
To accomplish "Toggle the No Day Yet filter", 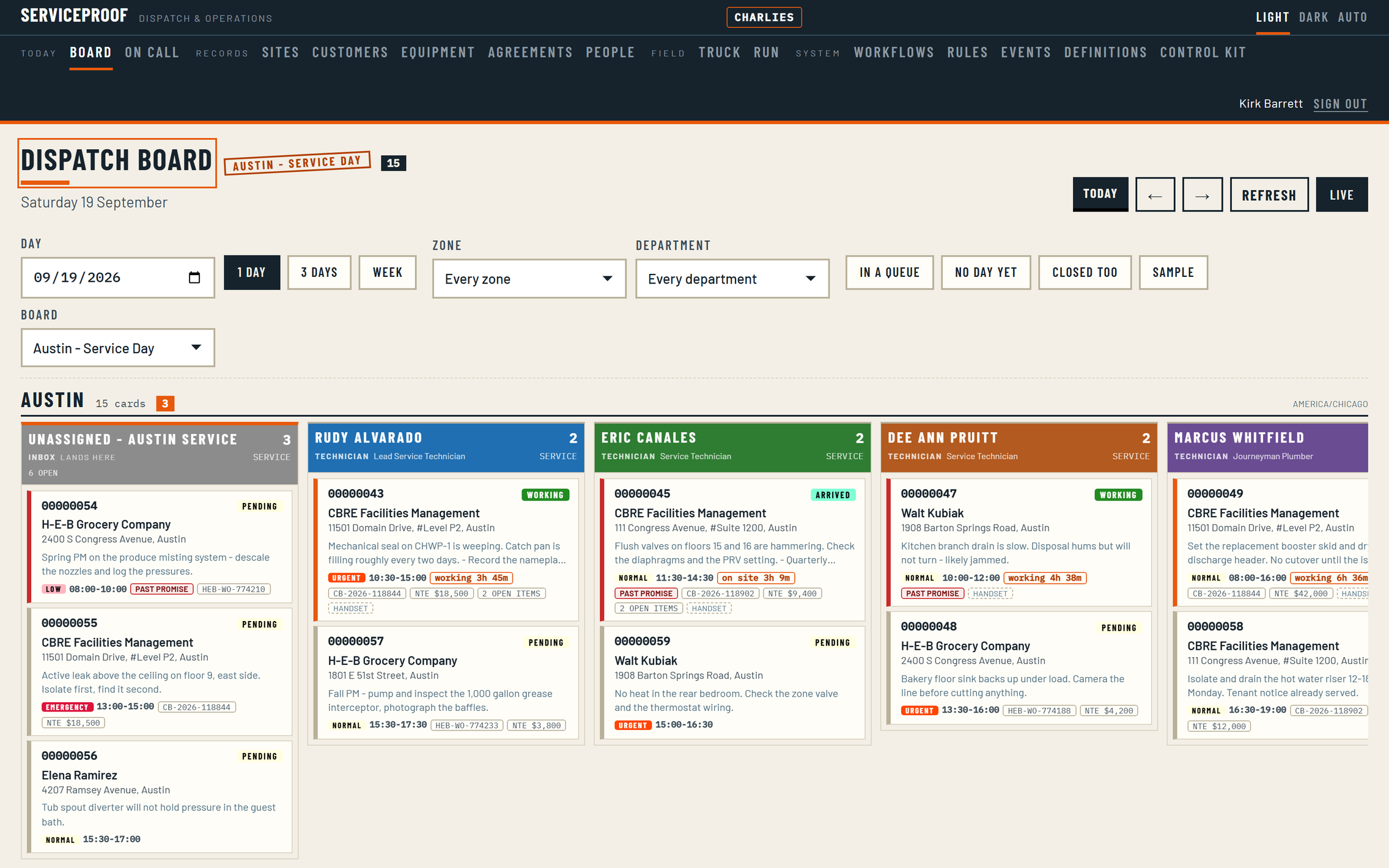I will pos(986,273).
